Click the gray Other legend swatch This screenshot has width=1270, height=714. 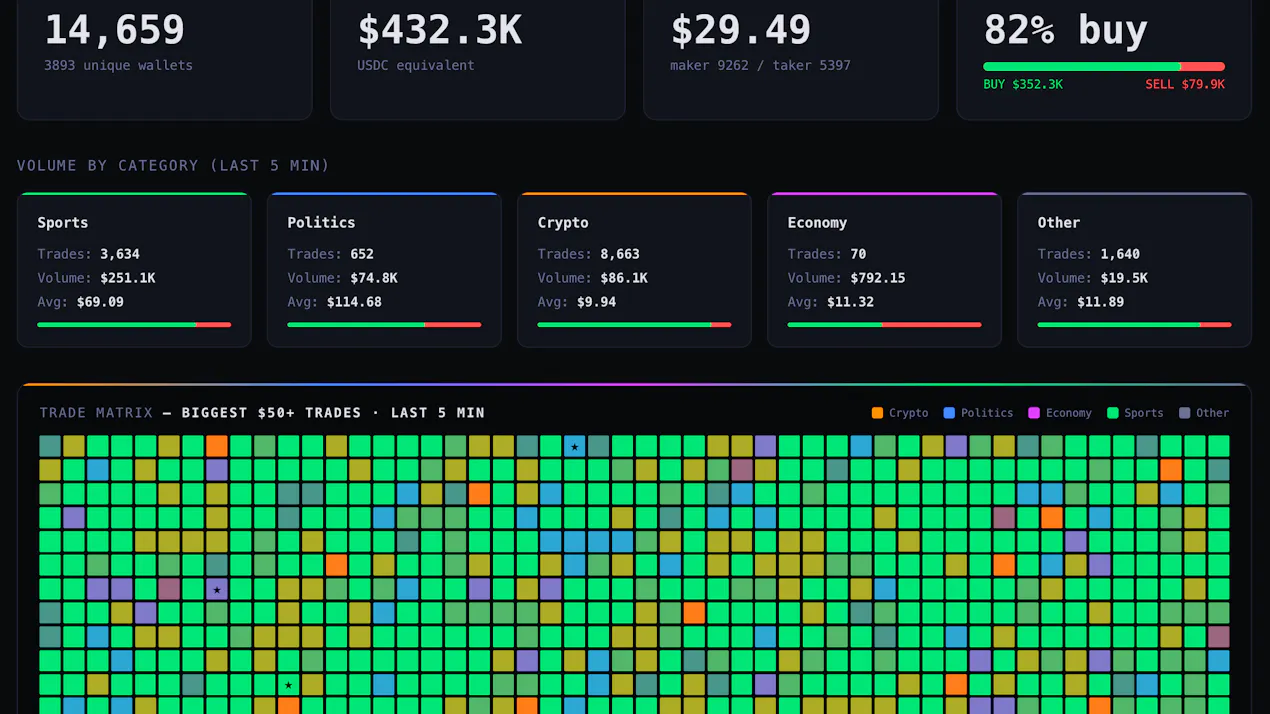[x=1185, y=413]
